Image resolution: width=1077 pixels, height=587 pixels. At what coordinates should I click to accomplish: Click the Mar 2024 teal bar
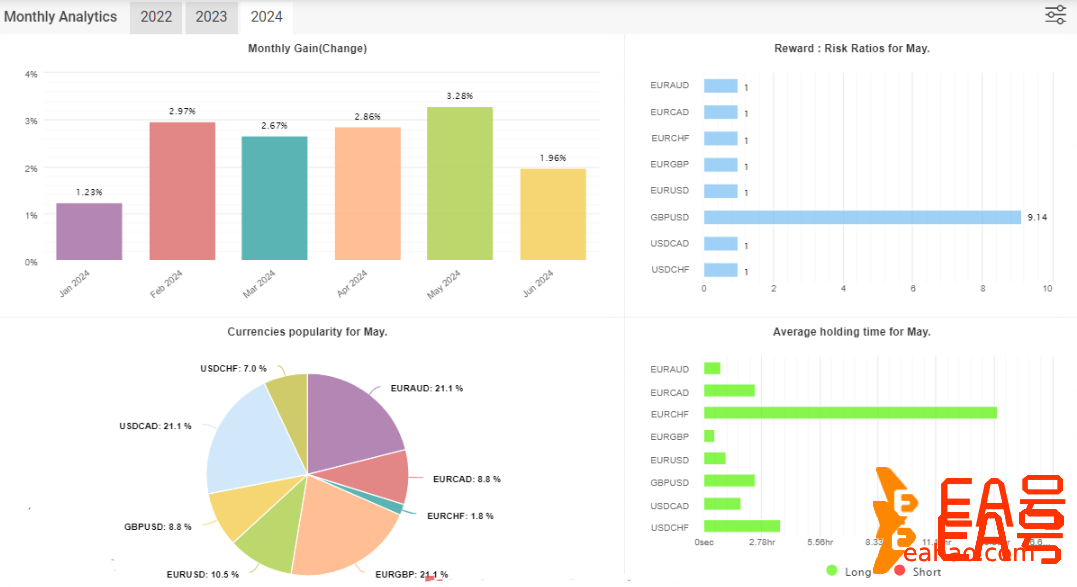point(274,198)
